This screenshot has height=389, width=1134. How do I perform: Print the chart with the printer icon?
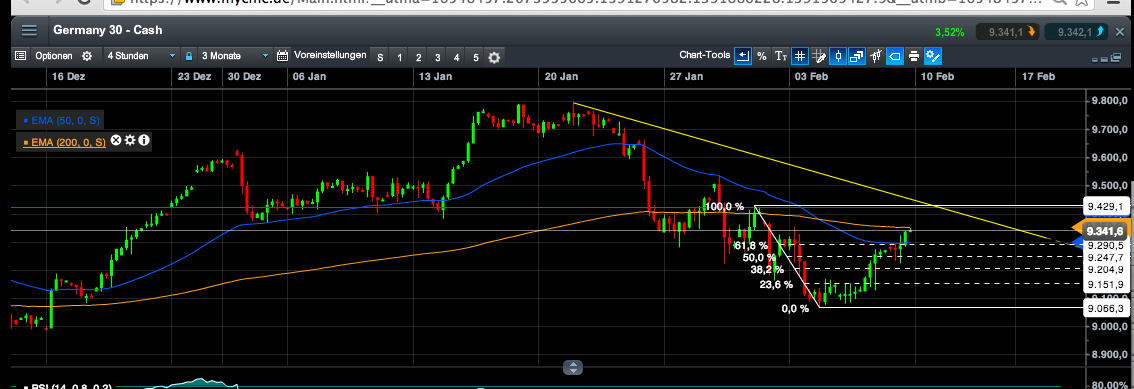click(x=913, y=56)
